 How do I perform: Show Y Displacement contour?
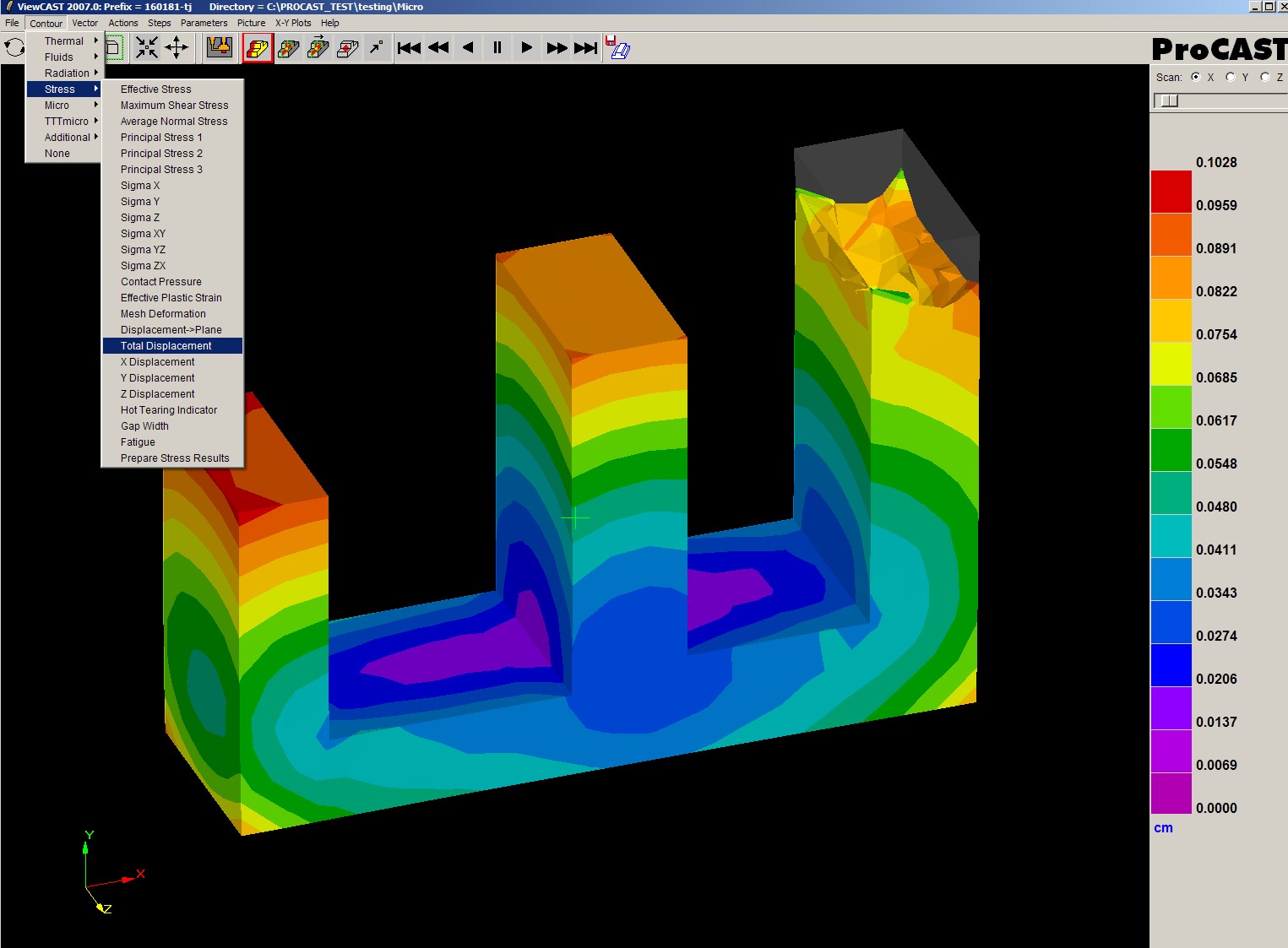tap(172, 378)
